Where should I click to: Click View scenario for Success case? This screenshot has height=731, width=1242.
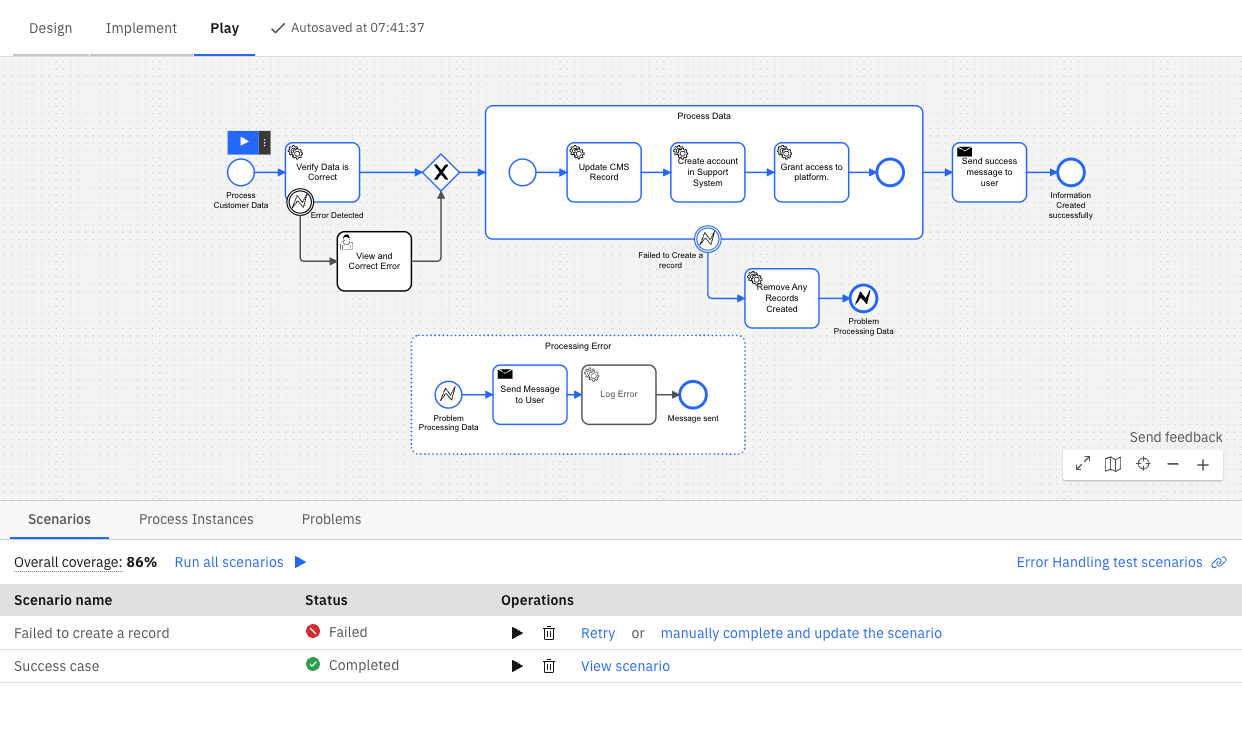tap(625, 666)
